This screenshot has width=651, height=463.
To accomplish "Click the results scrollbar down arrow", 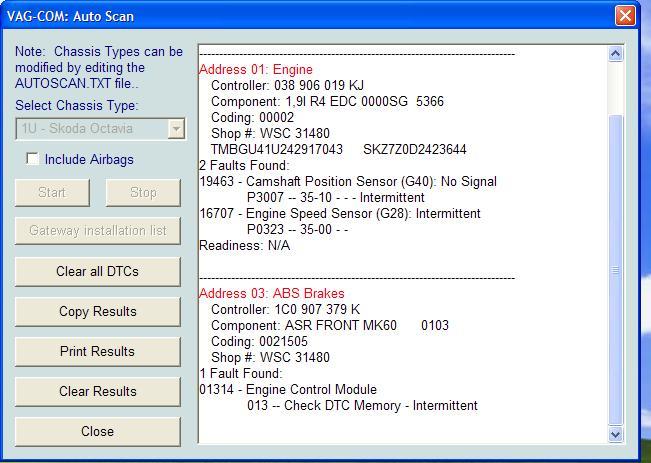I will tap(615, 434).
